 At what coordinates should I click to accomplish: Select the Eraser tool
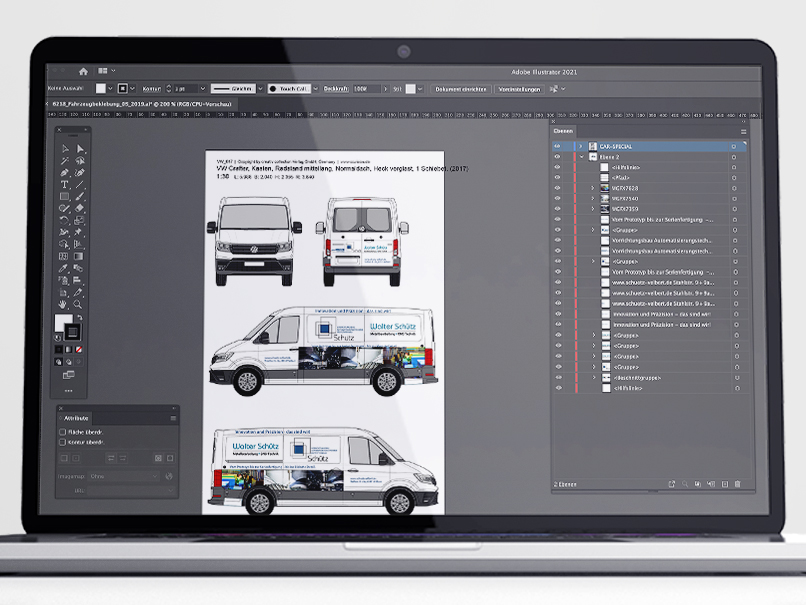pyautogui.click(x=80, y=208)
